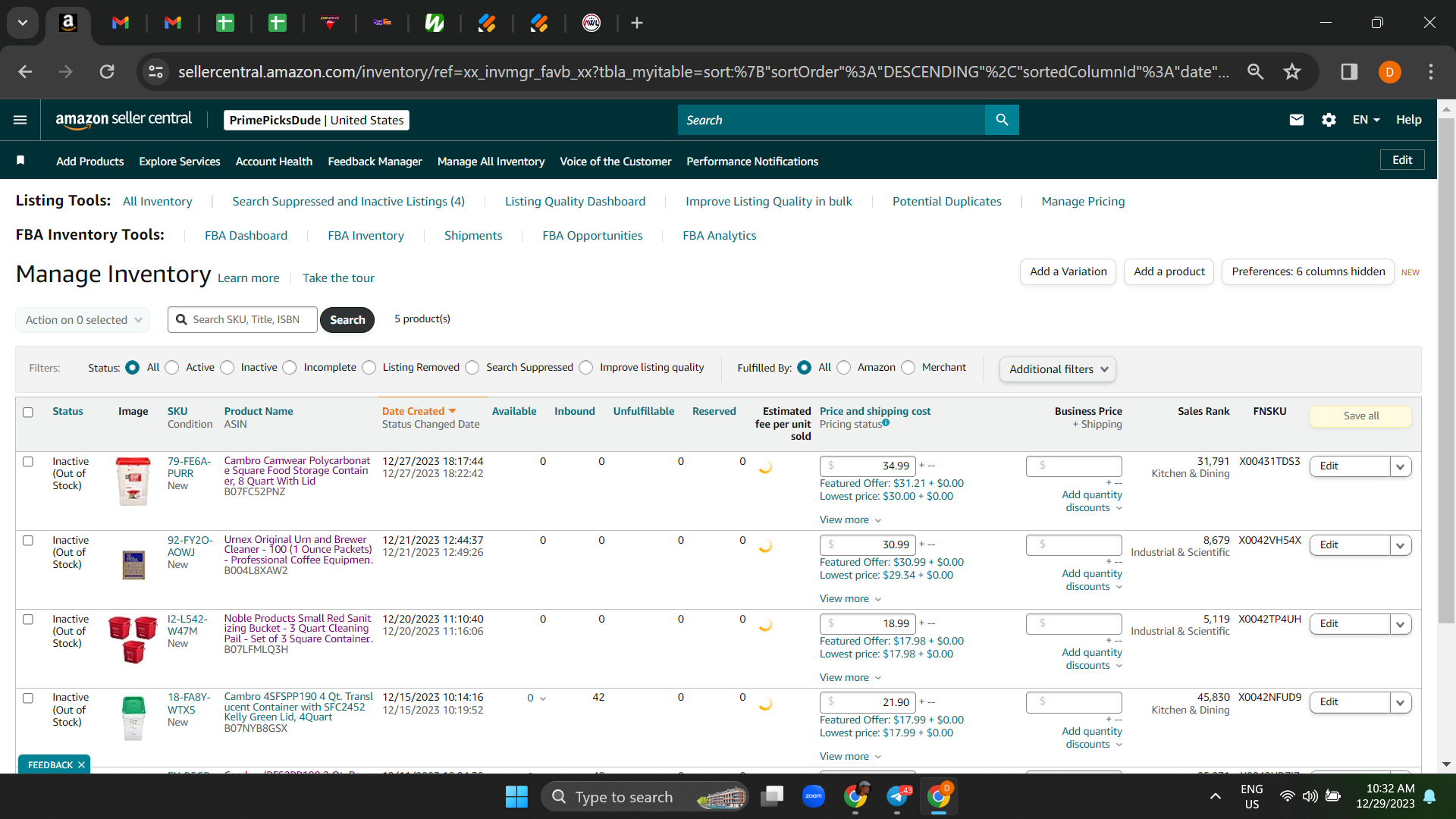Select Fulfilled By Amazon radio
Screen dimensions: 1456x819
pos(844,368)
